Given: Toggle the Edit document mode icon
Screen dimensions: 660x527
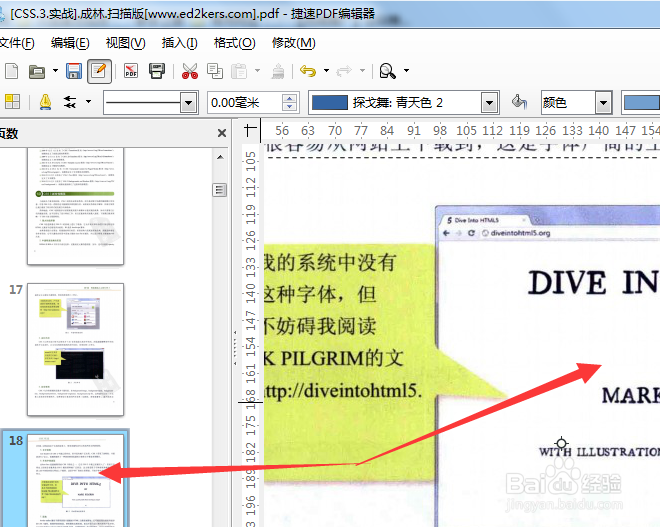Looking at the screenshot, I should click(99, 71).
